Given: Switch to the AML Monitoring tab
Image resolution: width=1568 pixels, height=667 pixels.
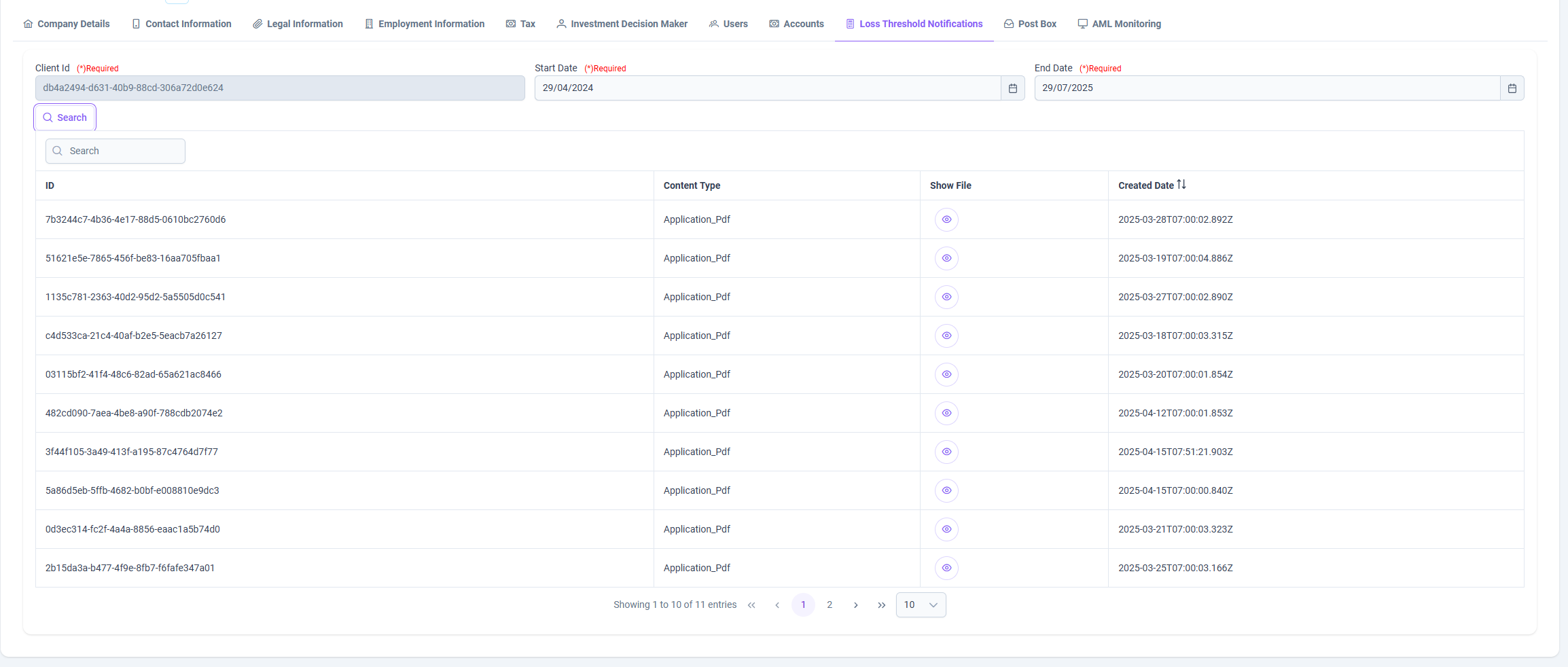Looking at the screenshot, I should [x=1120, y=24].
